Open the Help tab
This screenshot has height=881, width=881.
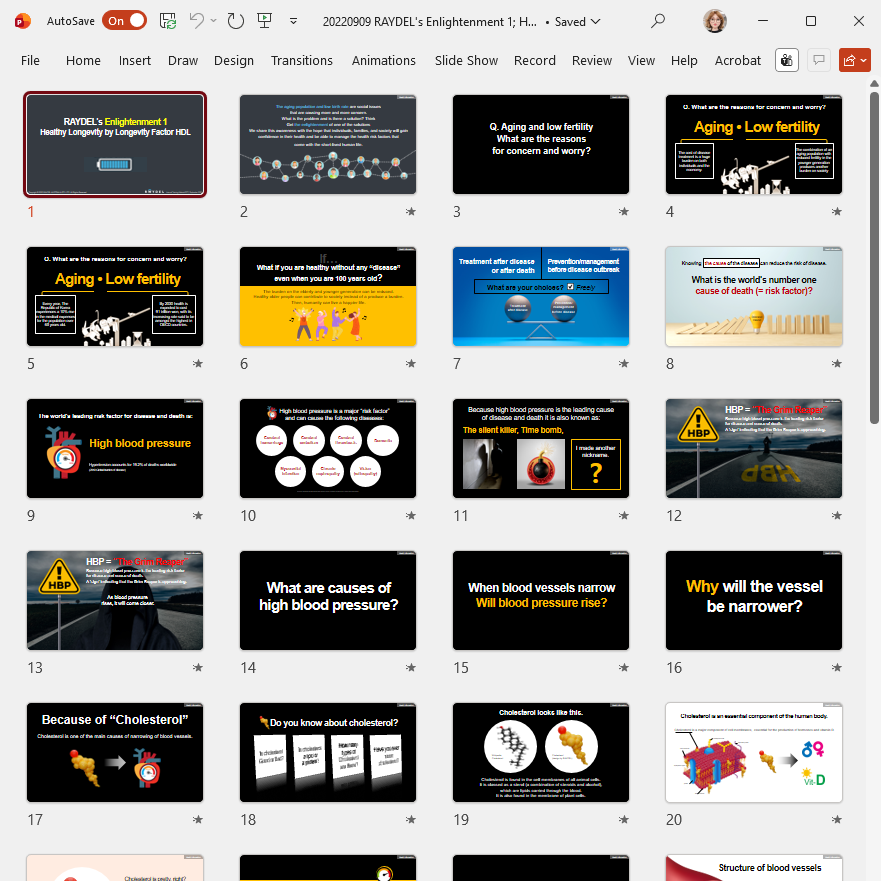click(x=684, y=60)
